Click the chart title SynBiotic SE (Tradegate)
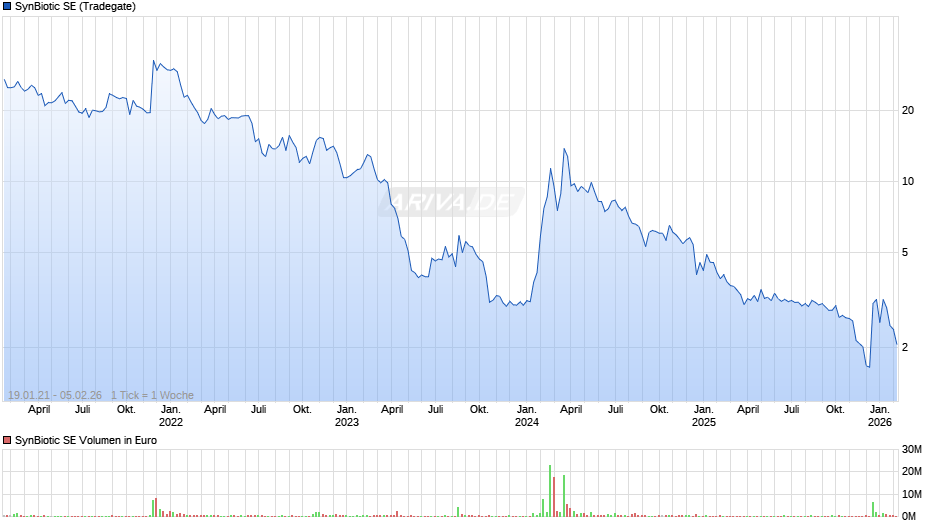Image resolution: width=940 pixels, height=526 pixels. [75, 7]
